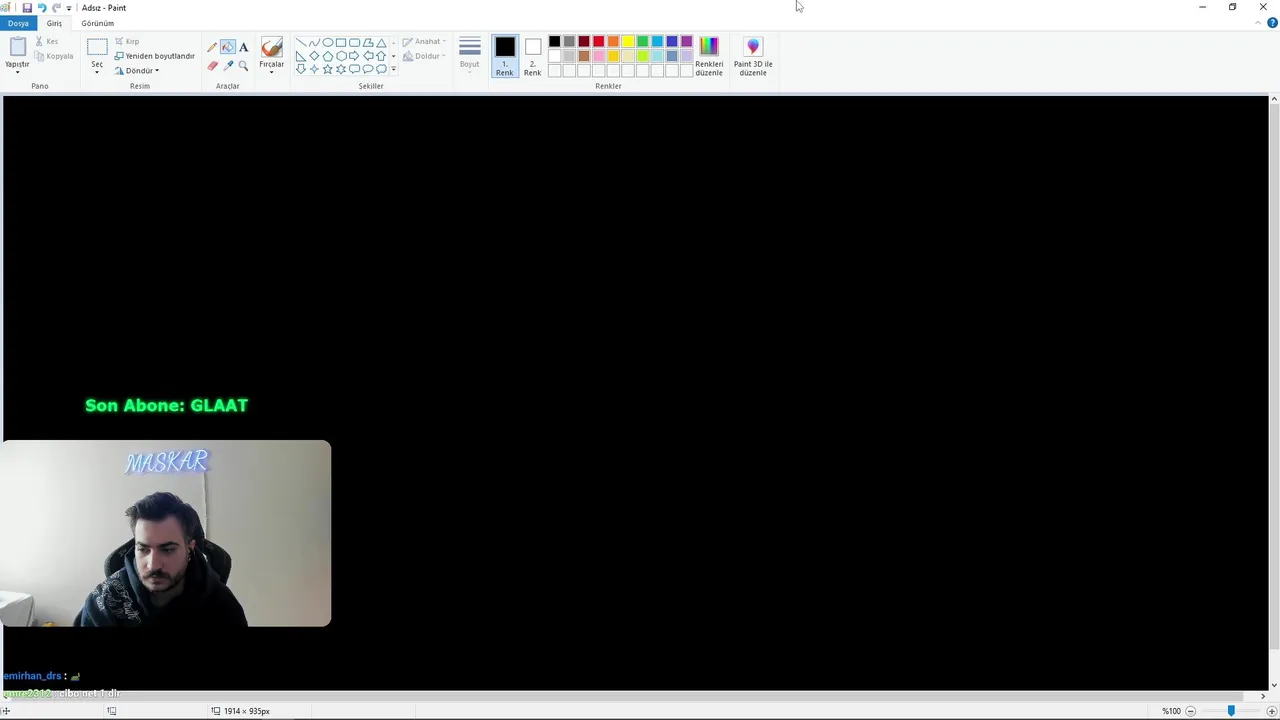Open the Customize Quick Access Toolbar dropdown

69,8
